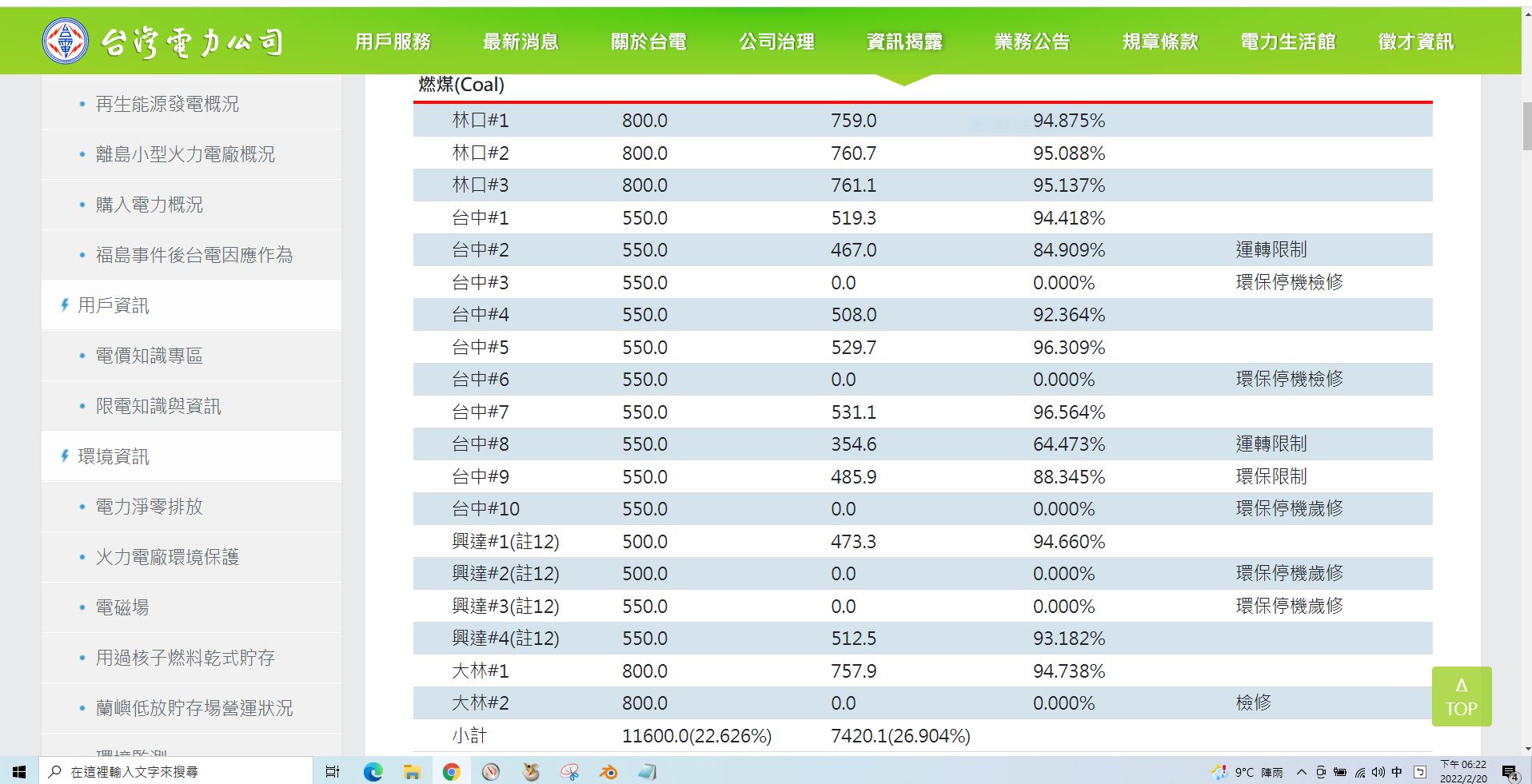Go to 再生能源發電概況 sidebar link
This screenshot has width=1532, height=784.
tap(167, 104)
